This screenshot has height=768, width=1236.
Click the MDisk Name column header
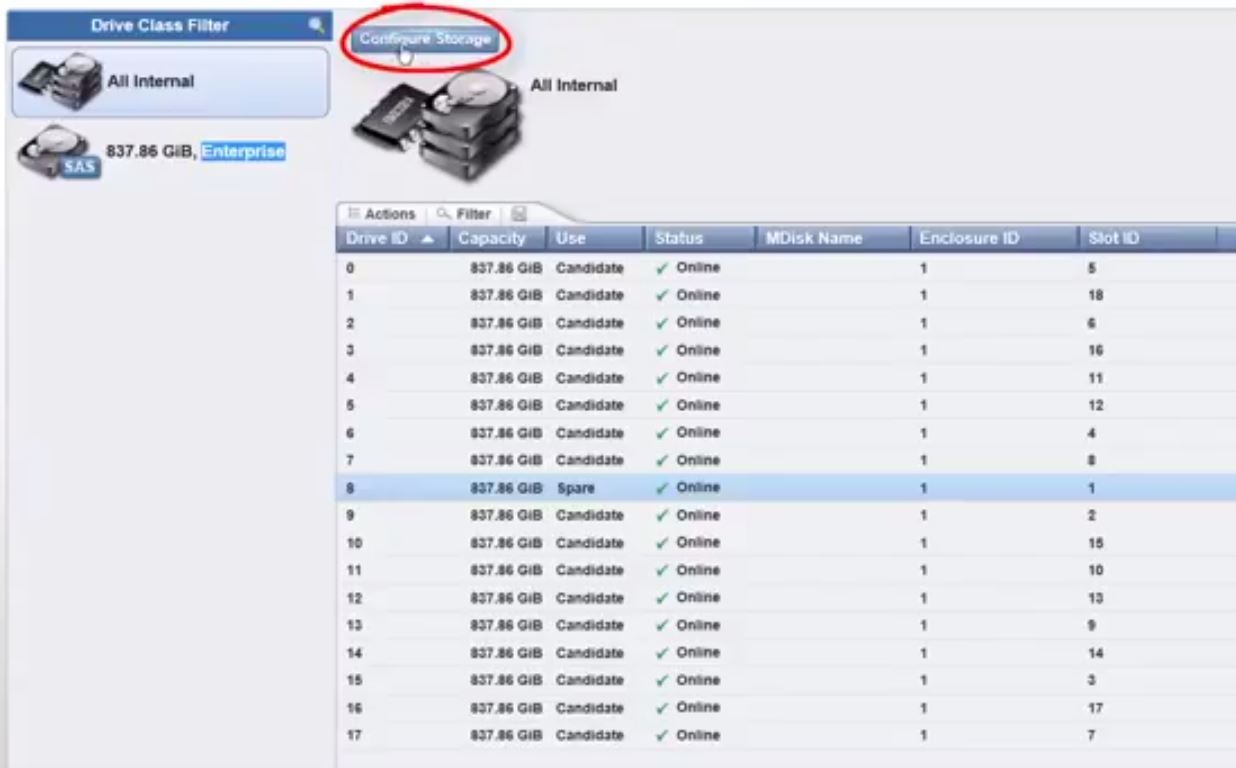813,239
